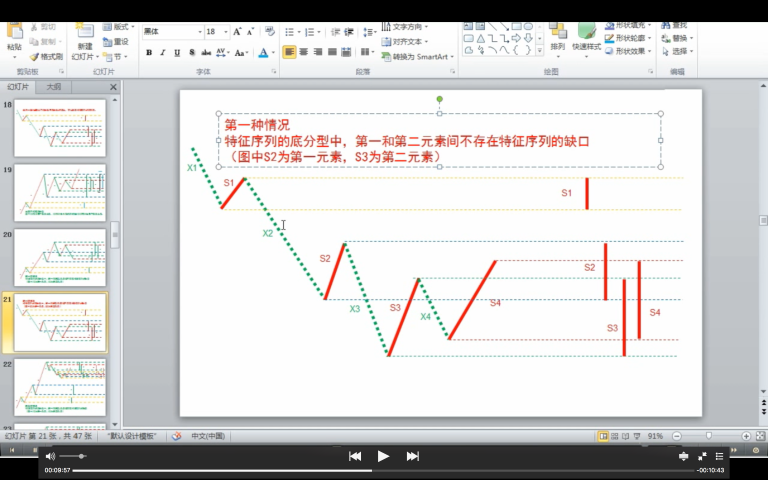This screenshot has width=768, height=480.
Task: Toggle italic text formatting
Action: [x=163, y=52]
